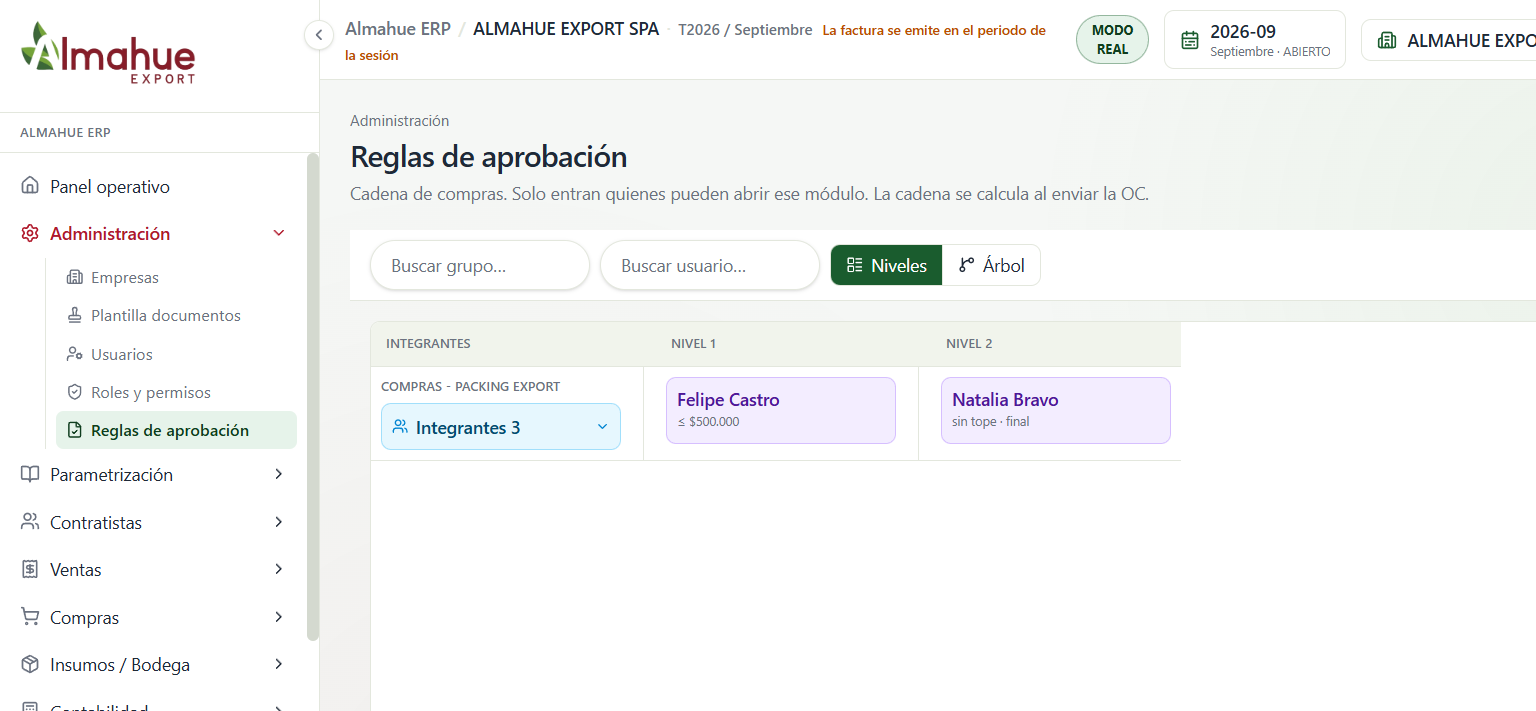Screen dimensions: 1536x711
Task: Click the Insumos / Bodega box icon
Action: tap(30, 664)
